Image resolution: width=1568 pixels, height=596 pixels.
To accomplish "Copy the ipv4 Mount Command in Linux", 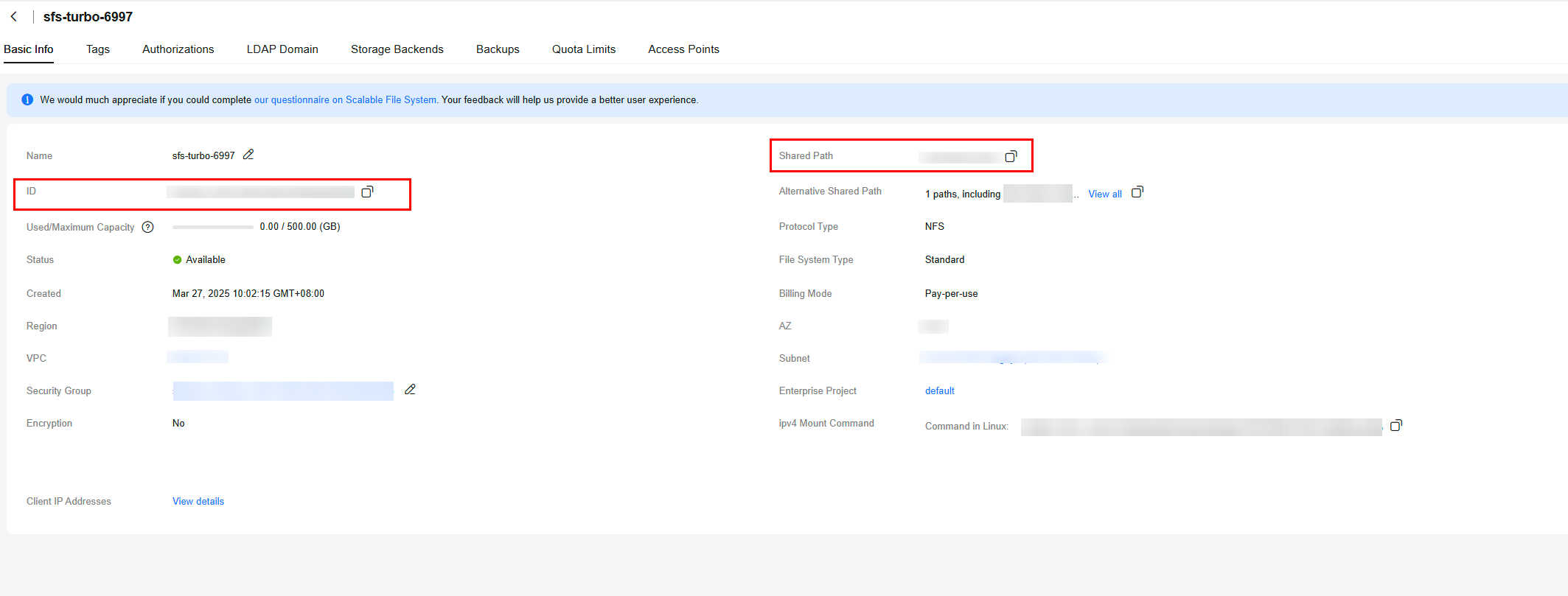I will click(x=1395, y=426).
